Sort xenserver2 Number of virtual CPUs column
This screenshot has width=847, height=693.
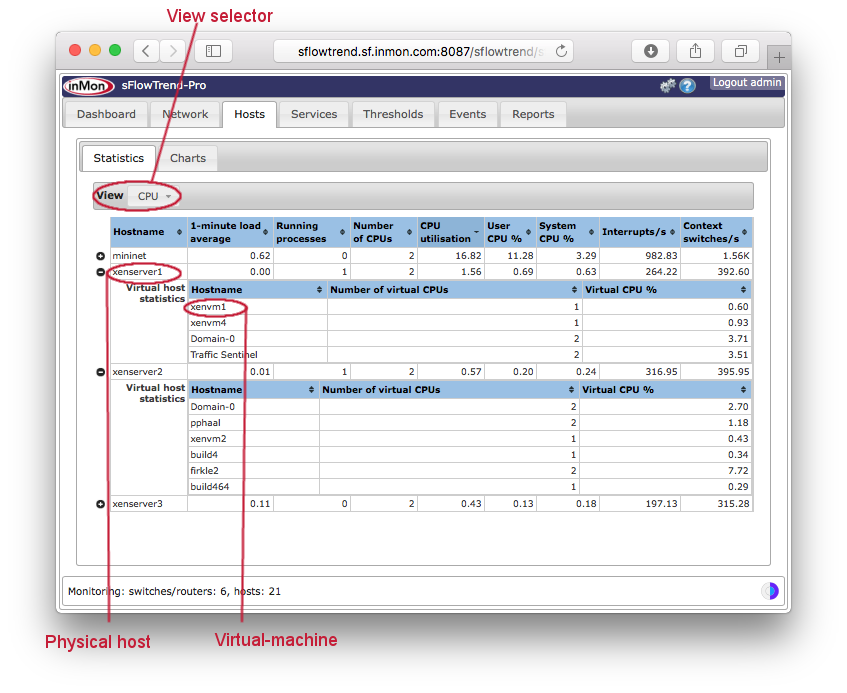point(448,389)
